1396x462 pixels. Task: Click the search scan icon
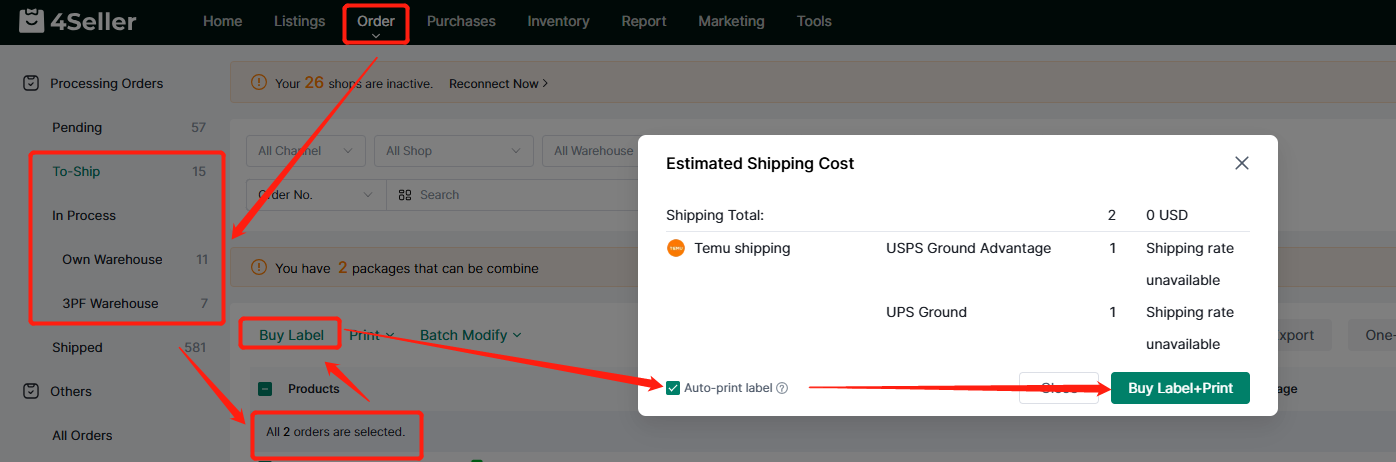pyautogui.click(x=405, y=195)
